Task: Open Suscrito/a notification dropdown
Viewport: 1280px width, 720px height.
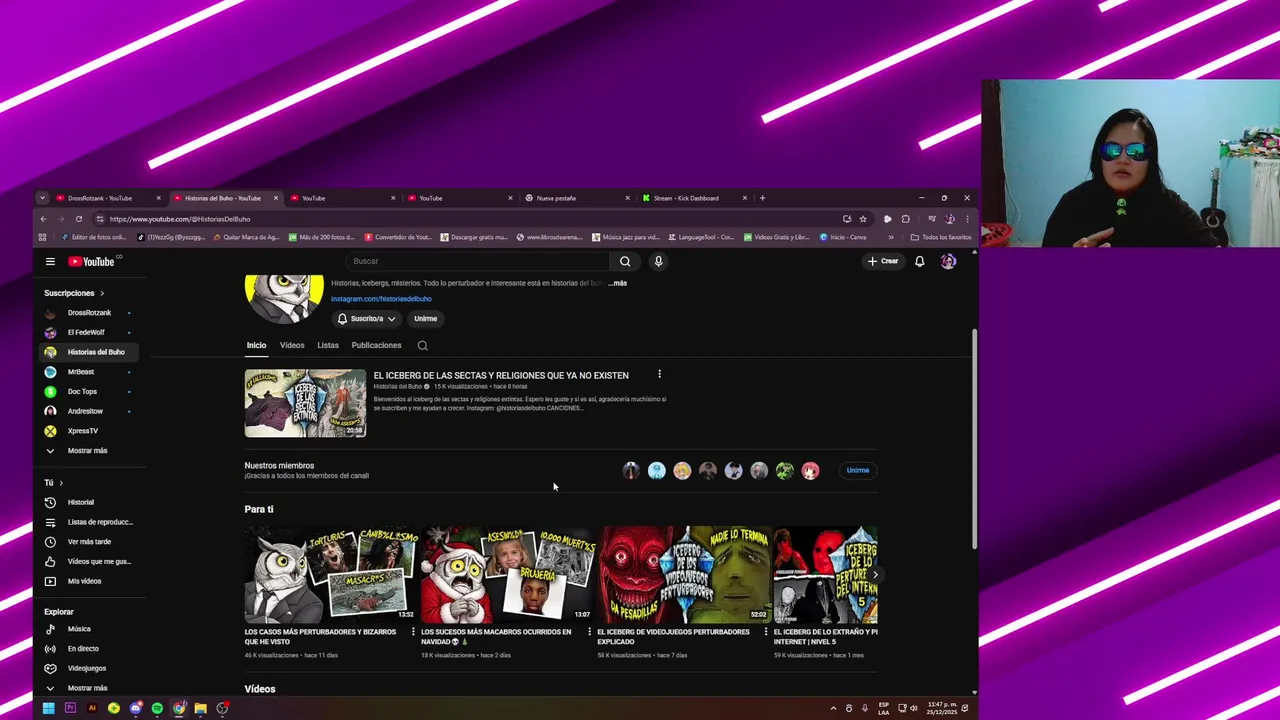Action: point(366,318)
